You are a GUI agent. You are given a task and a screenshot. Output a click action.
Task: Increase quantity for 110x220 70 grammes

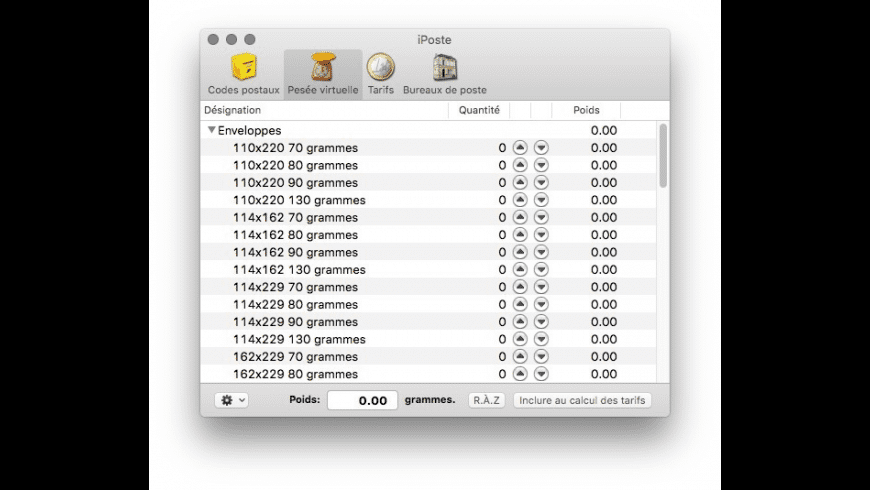(520, 148)
